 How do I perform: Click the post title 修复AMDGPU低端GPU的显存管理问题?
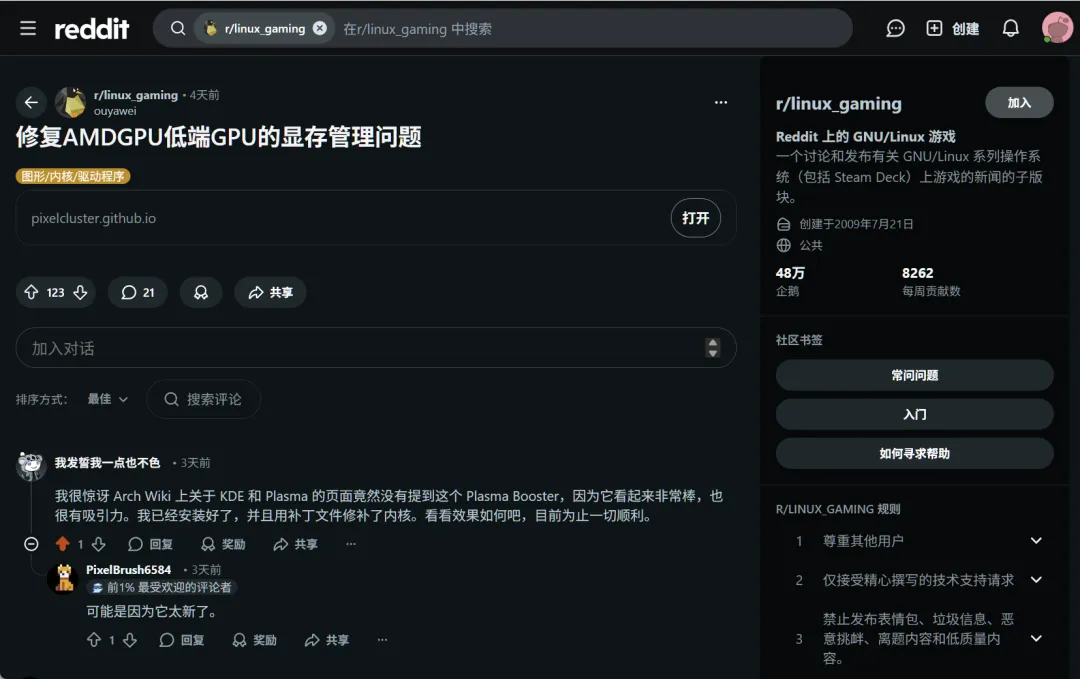point(218,137)
